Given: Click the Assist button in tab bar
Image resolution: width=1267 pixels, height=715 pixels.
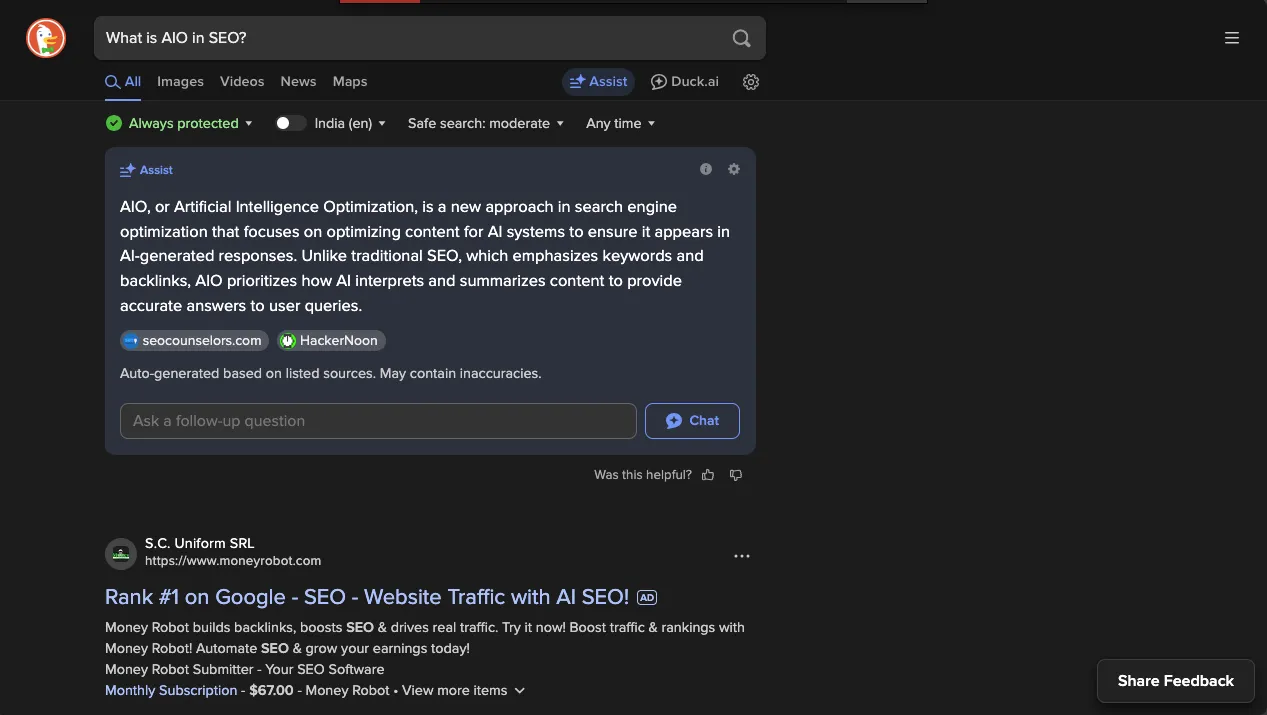Looking at the screenshot, I should point(598,82).
